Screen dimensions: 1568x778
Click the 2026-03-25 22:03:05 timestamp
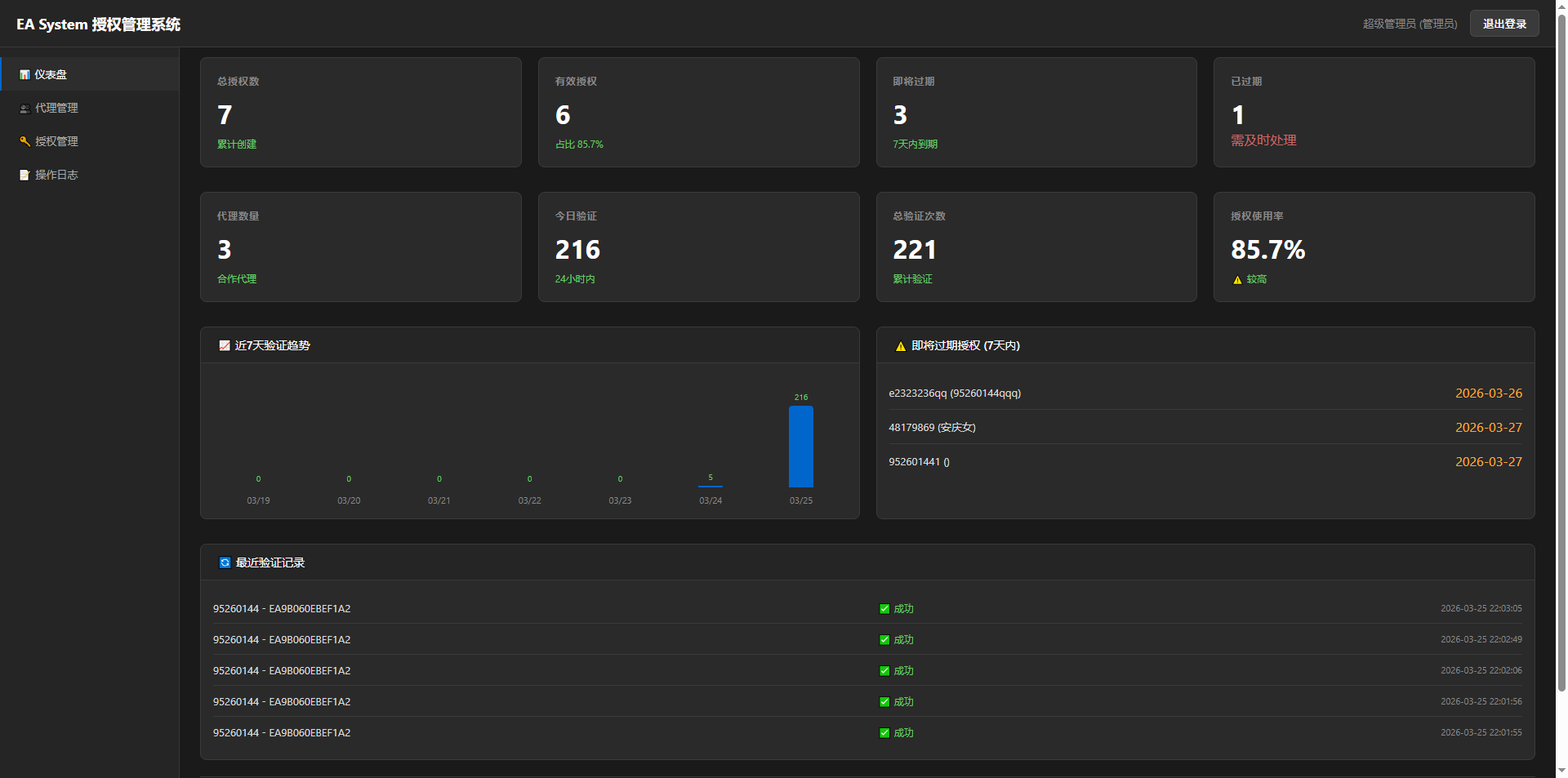click(1481, 609)
